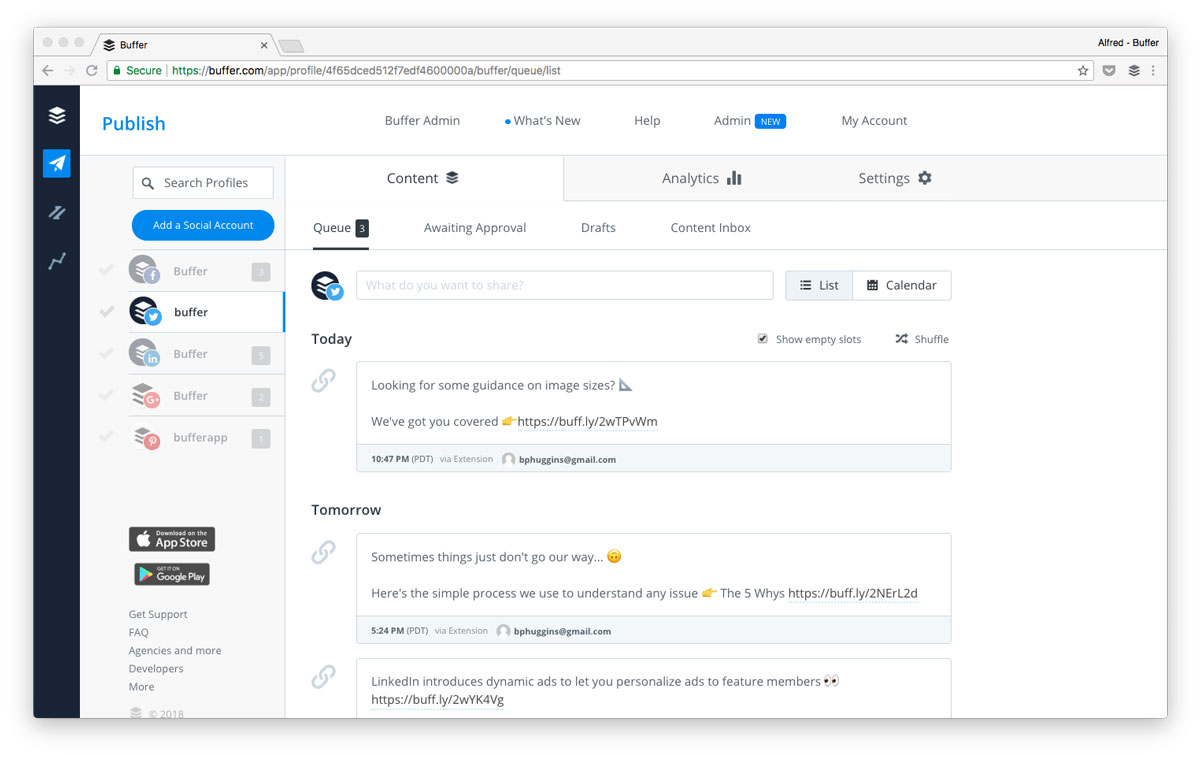Toggle the checkmark next to Buffer Google+ profile
This screenshot has height=757, width=1200.
[107, 395]
